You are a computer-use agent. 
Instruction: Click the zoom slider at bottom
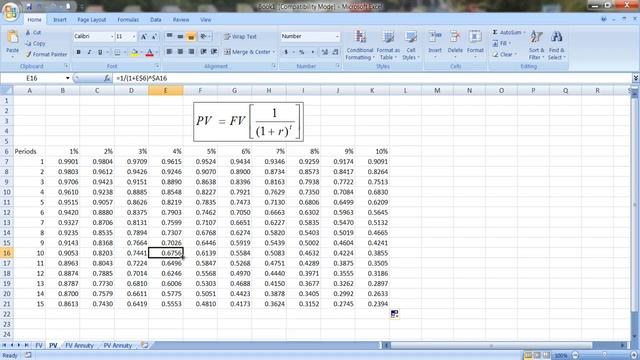pyautogui.click(x=603, y=356)
